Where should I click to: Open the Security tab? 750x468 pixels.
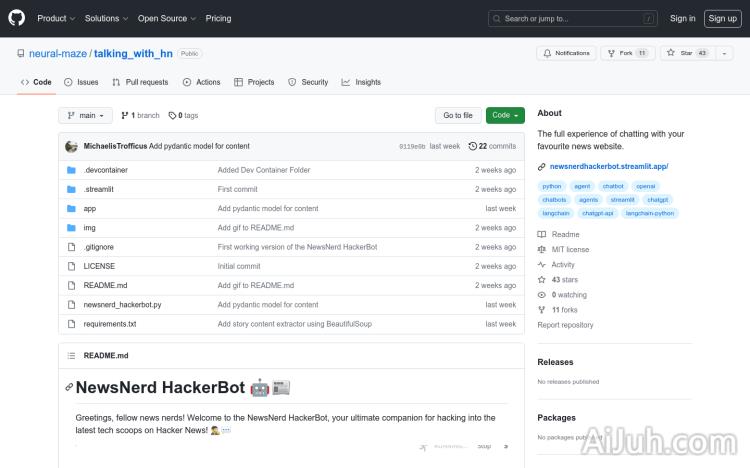coord(308,82)
